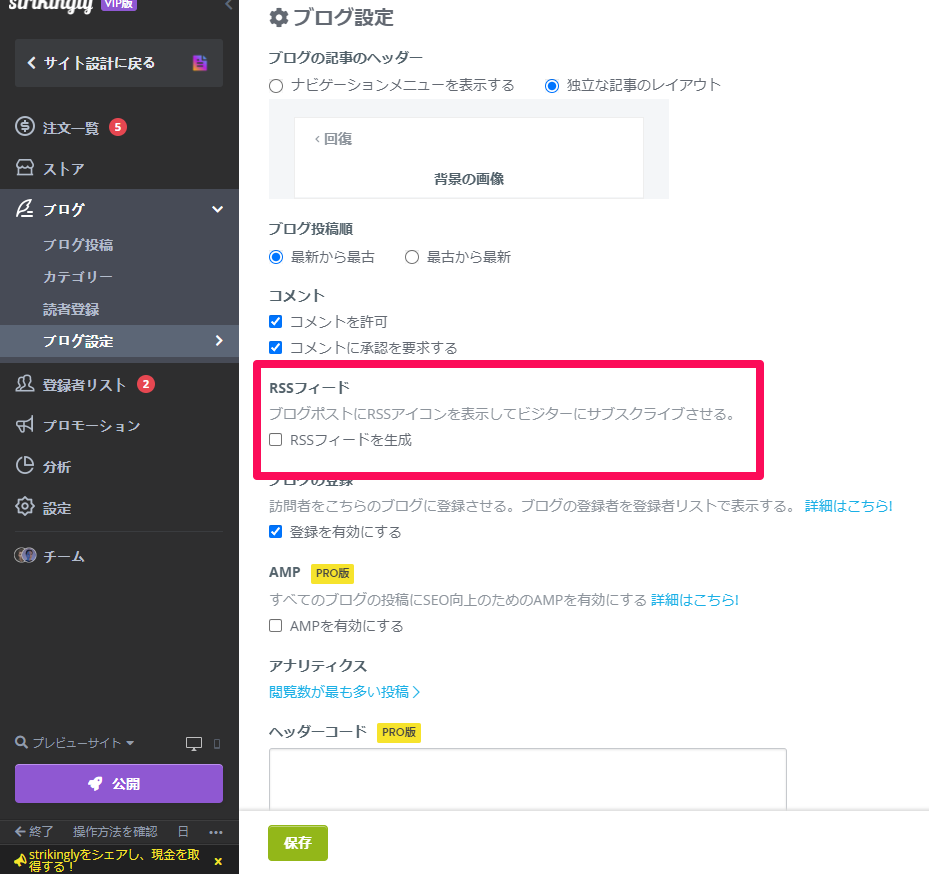The image size is (929, 874).
Task: Collapse the ブログ menu chevron
Action: pos(217,209)
